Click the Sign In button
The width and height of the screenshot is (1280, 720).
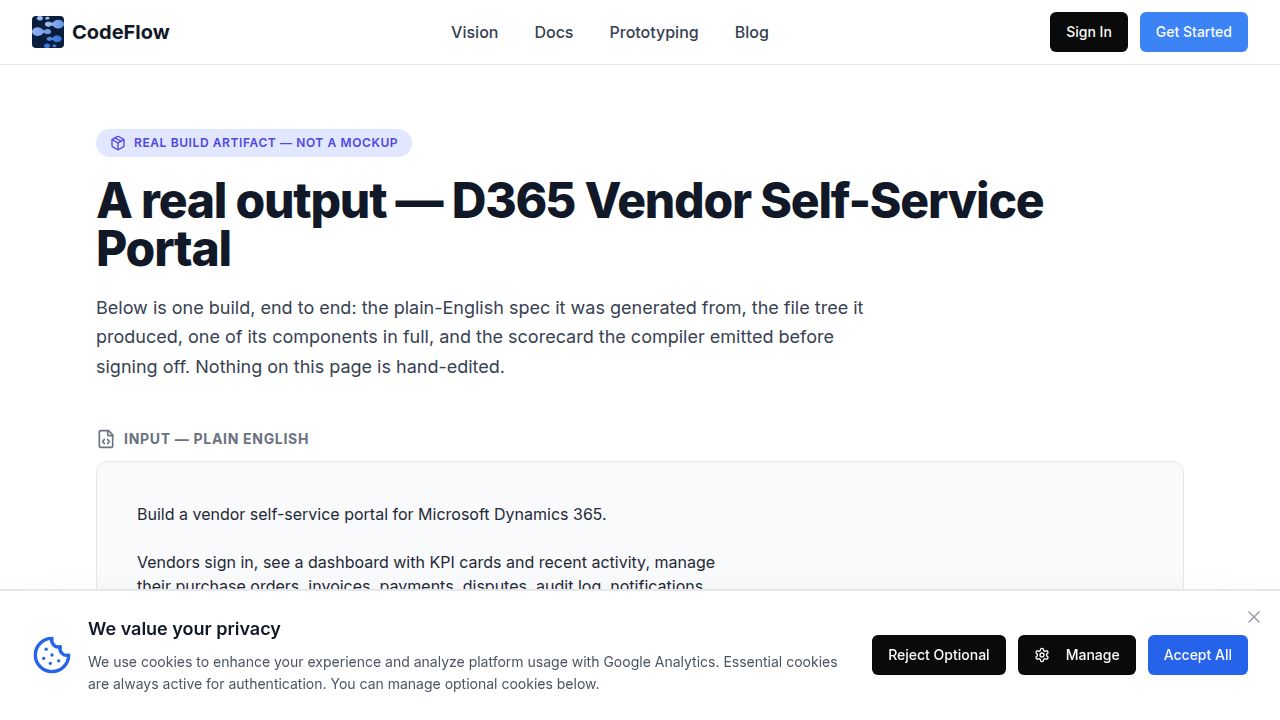[x=1089, y=32]
